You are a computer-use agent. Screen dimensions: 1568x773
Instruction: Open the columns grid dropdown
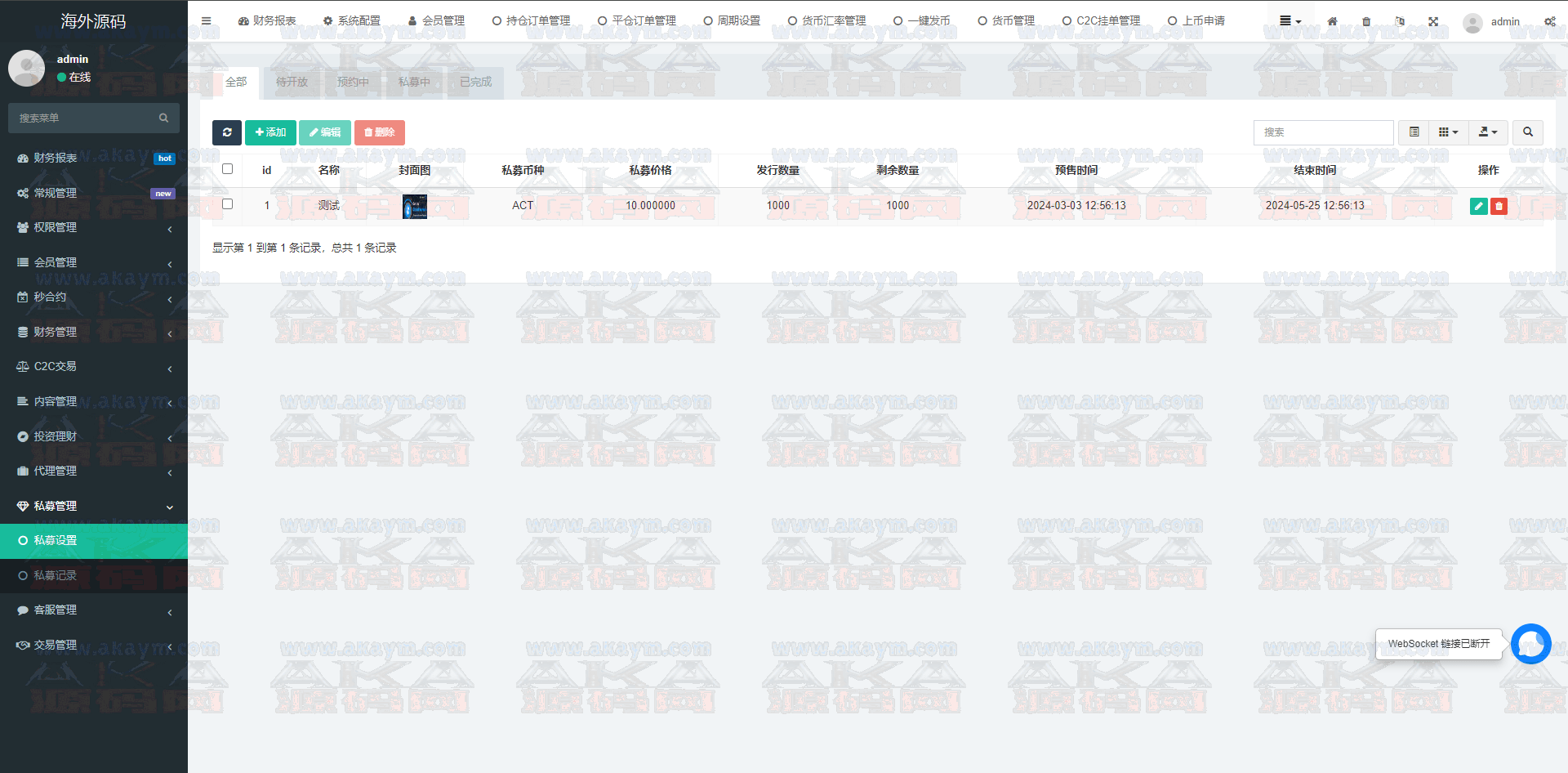tap(1448, 132)
